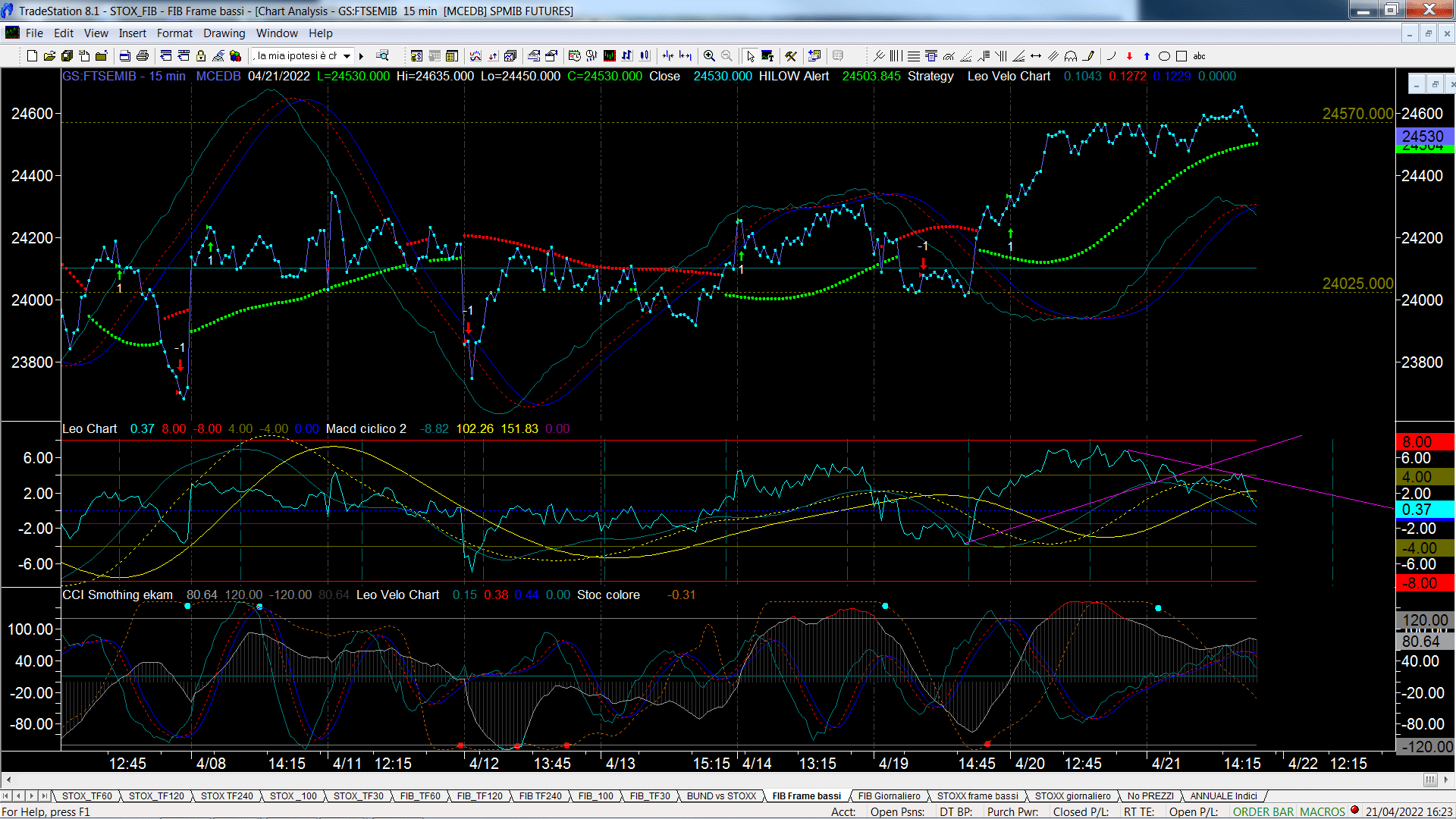Switch to the BUND vs STOXX tab
The width and height of the screenshot is (1456, 819).
(x=722, y=795)
